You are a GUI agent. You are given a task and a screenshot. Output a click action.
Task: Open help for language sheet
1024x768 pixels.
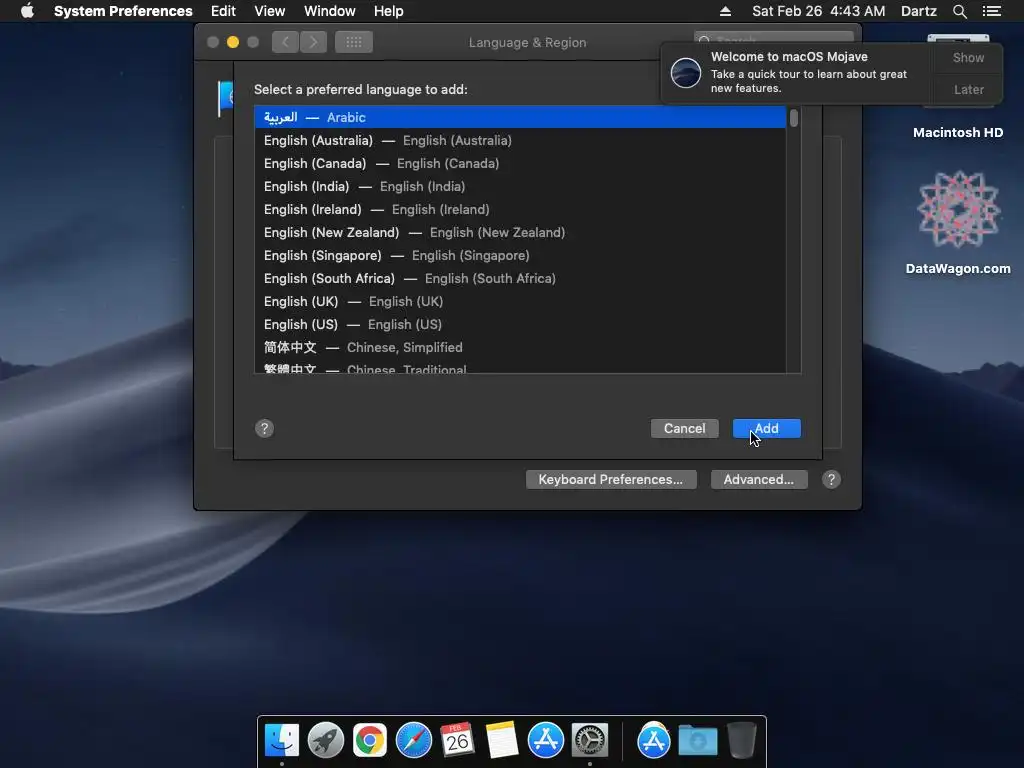click(264, 428)
